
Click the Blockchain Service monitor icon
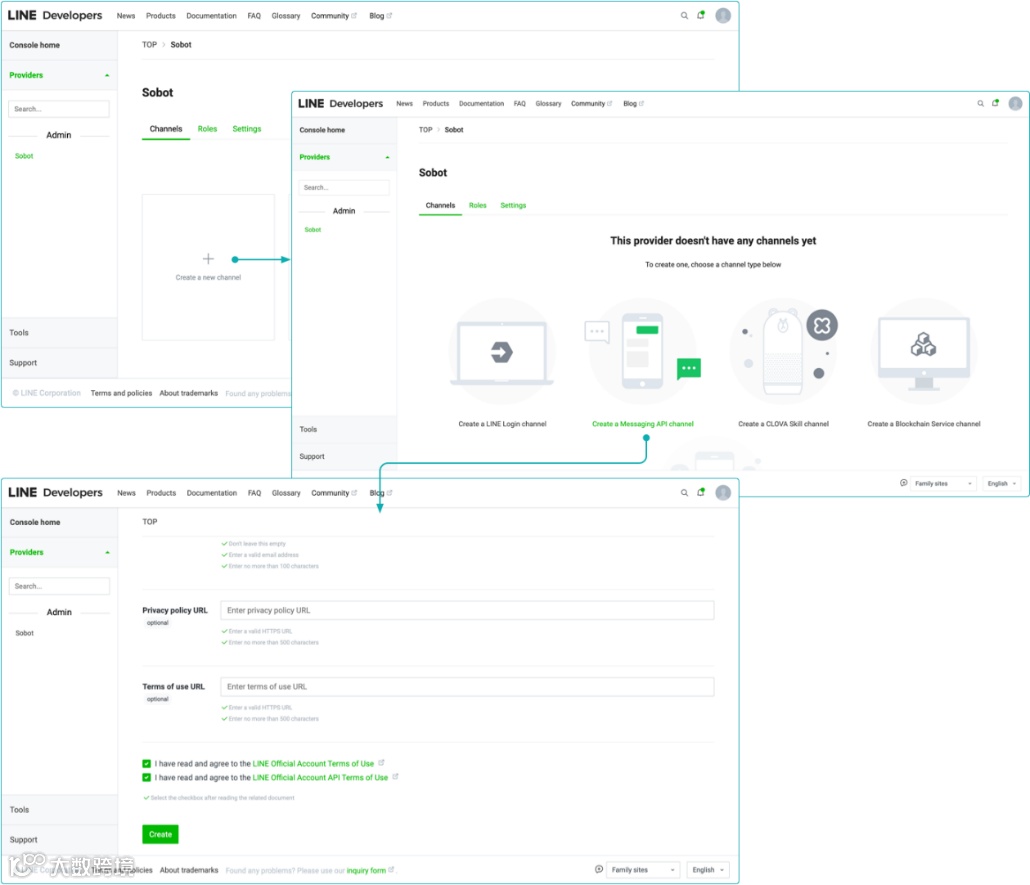924,353
